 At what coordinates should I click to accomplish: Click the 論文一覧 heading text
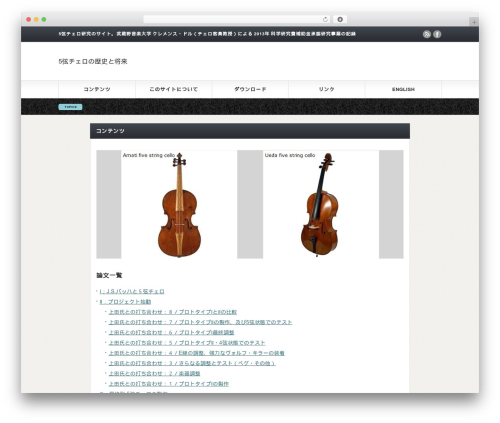(x=109, y=275)
